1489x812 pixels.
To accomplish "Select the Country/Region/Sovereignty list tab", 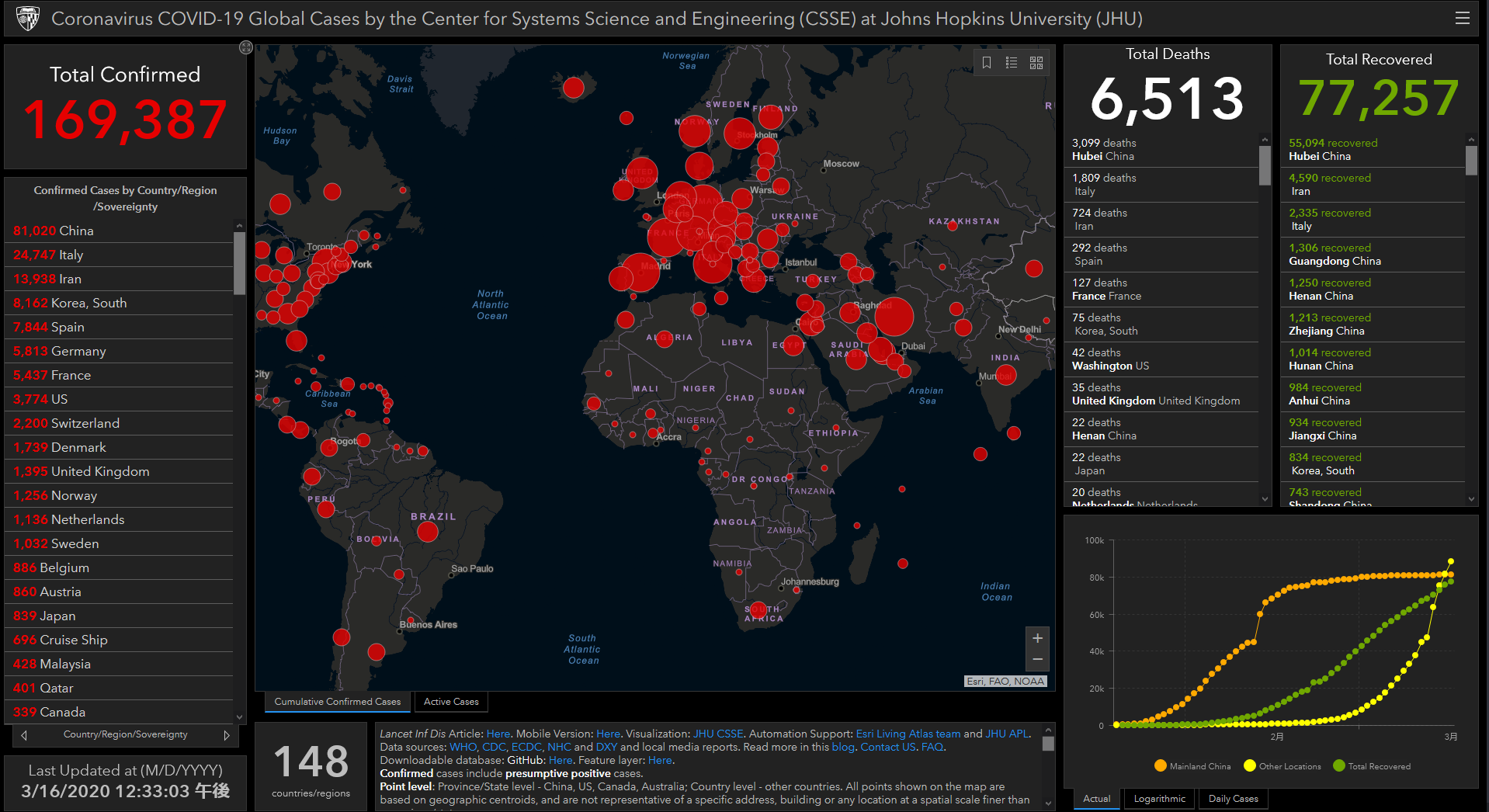I will pos(125,735).
